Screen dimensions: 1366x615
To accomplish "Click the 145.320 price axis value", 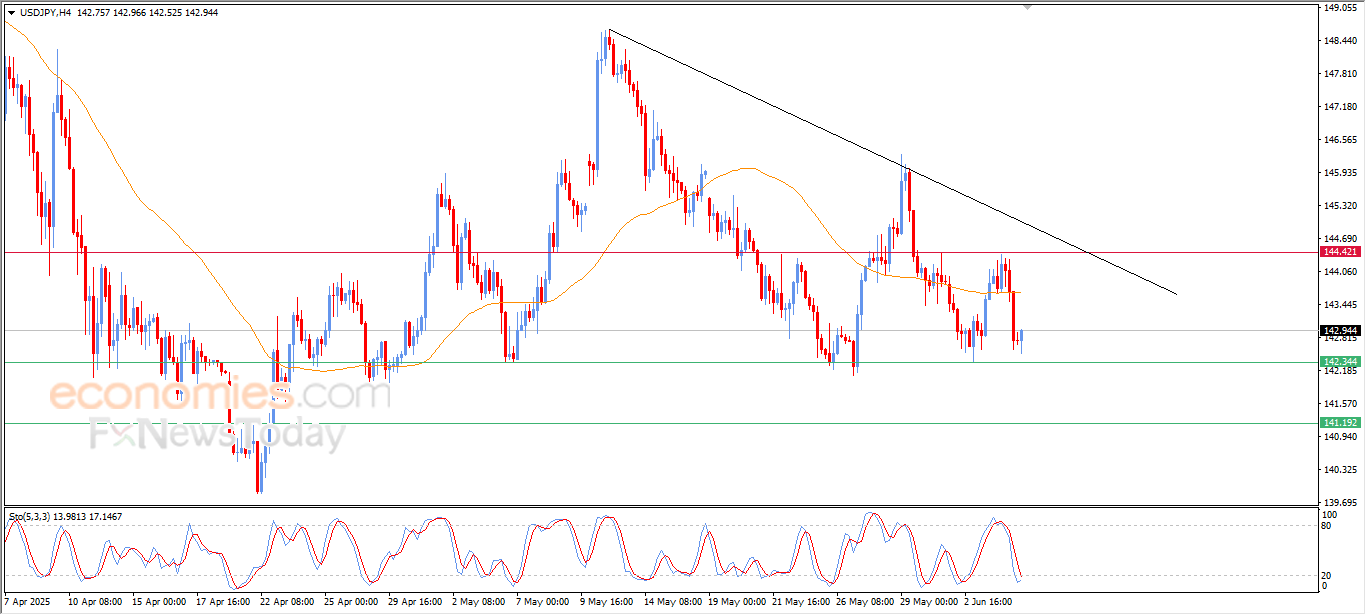I will (x=1339, y=206).
